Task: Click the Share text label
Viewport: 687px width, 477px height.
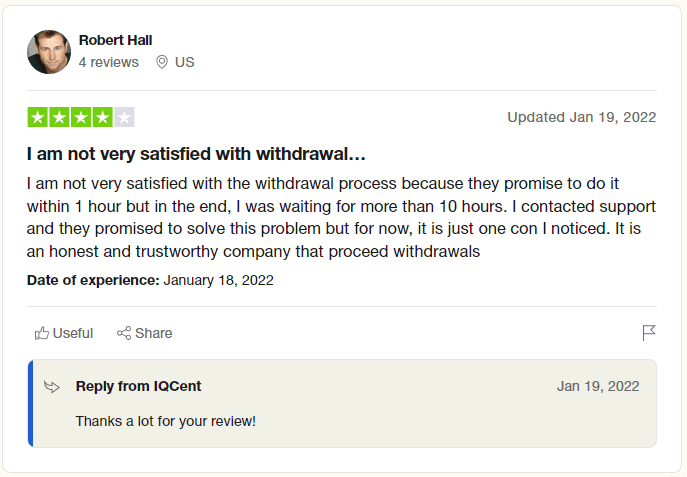Action: point(153,333)
